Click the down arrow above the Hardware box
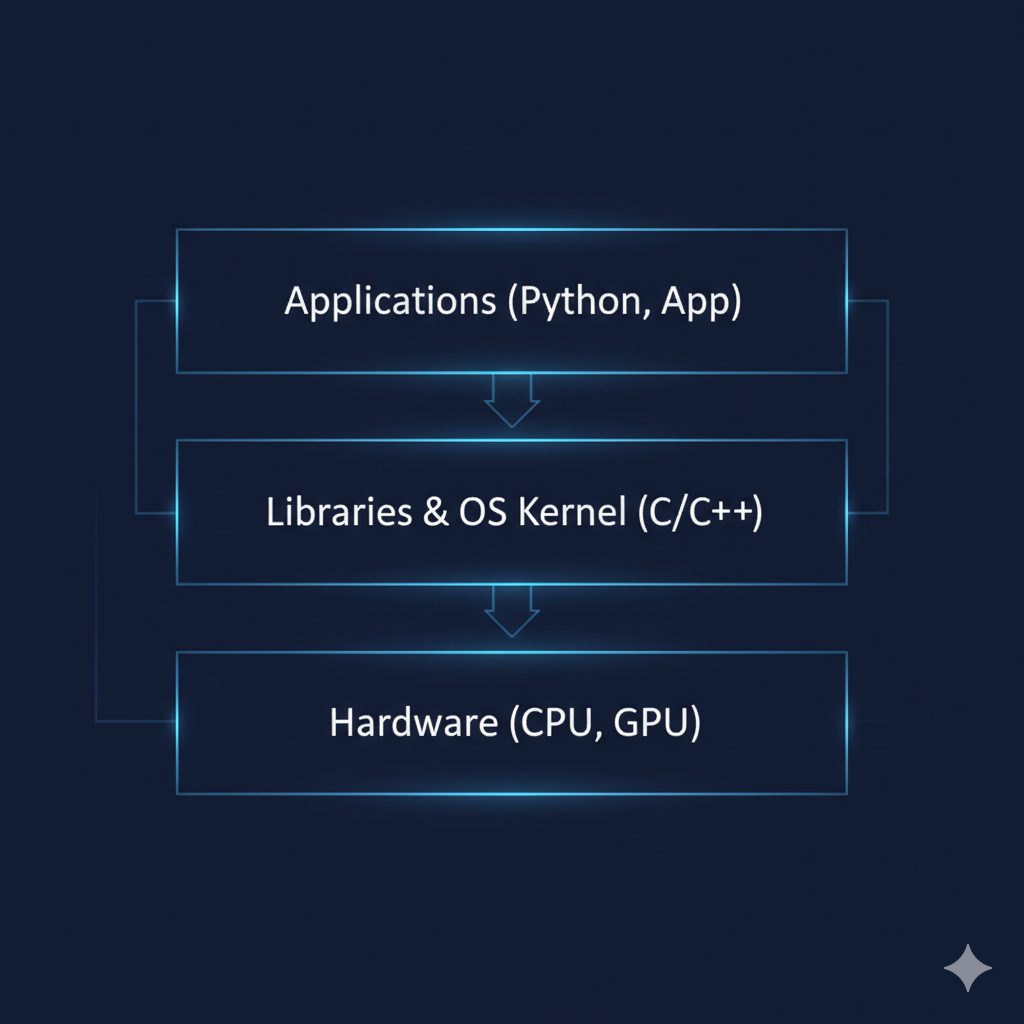 coord(511,612)
